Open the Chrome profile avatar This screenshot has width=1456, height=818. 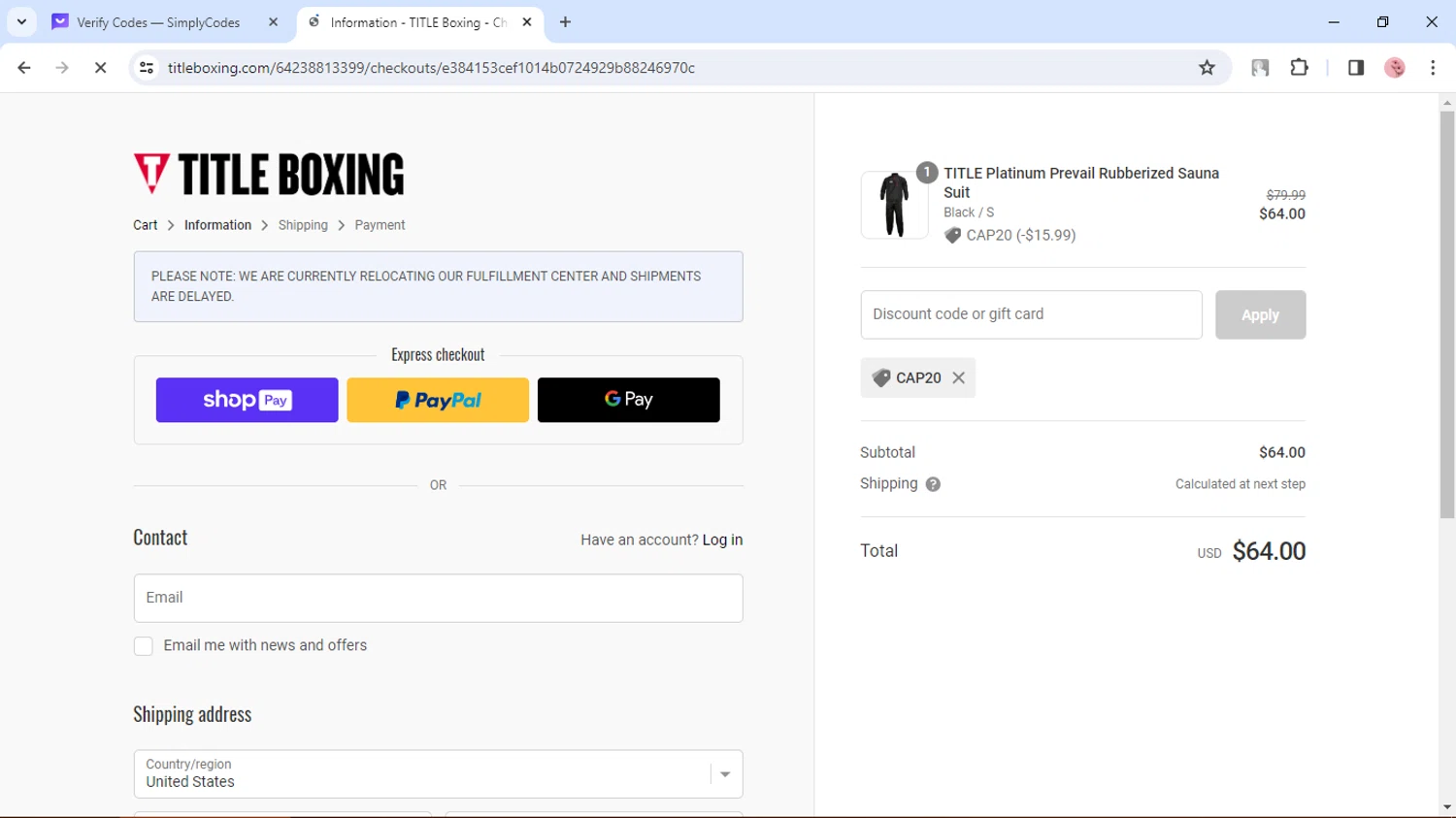[x=1395, y=68]
